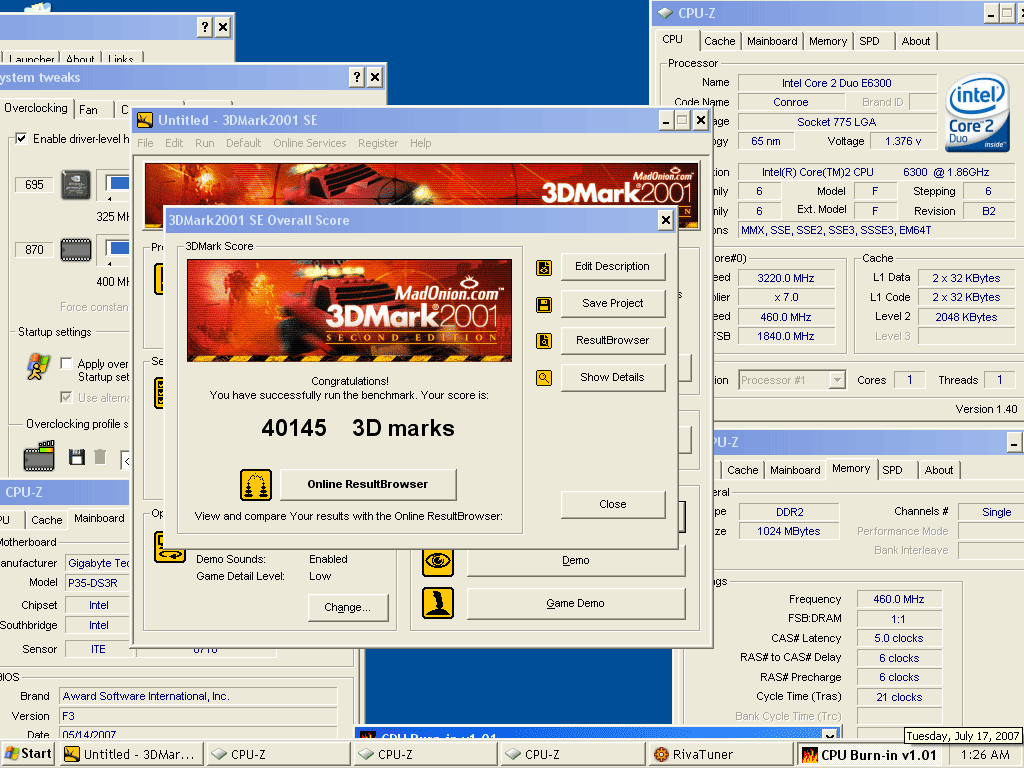Toggle the Use alternate startup checkbox
The image size is (1024, 768).
(66, 397)
